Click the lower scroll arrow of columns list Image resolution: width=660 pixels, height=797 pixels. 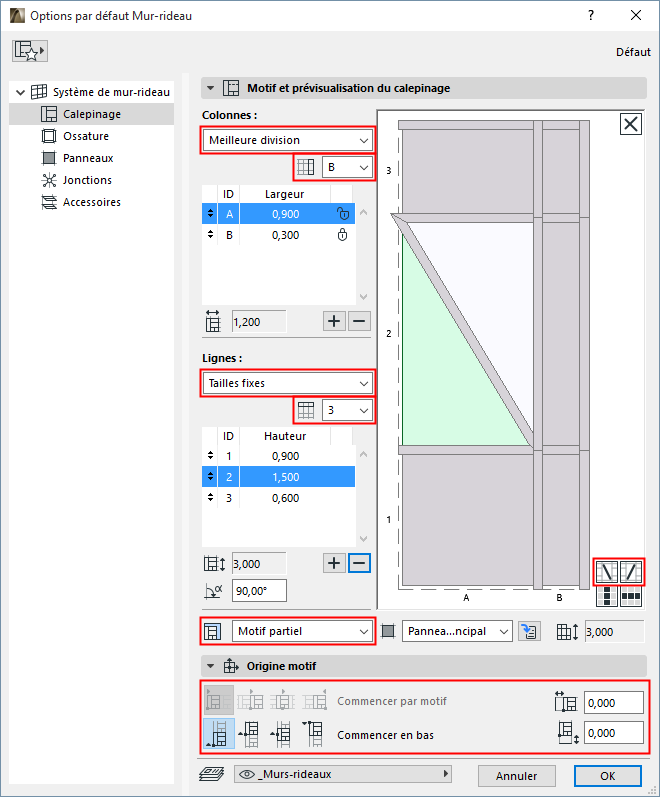[x=363, y=297]
